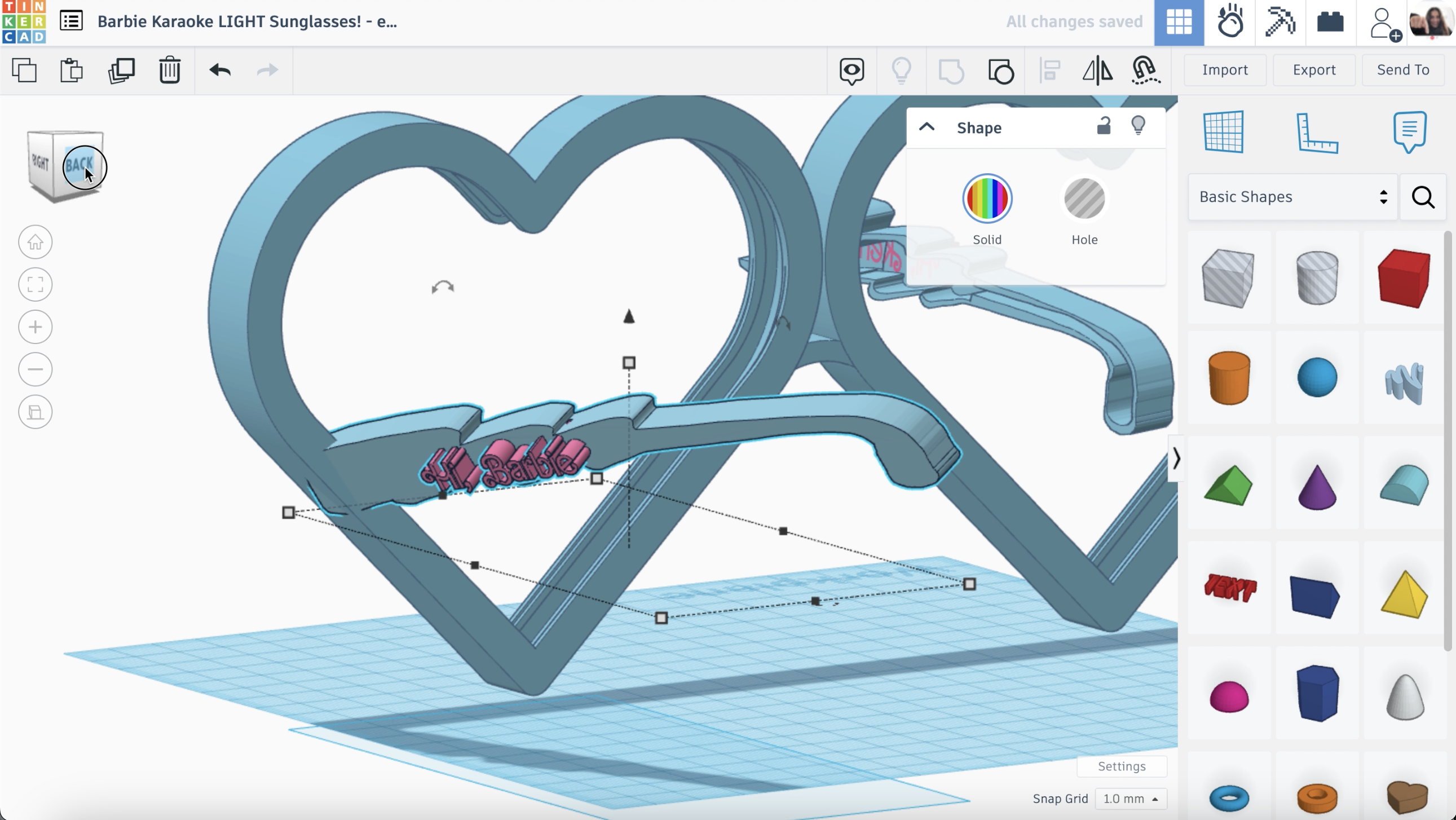This screenshot has width=1456, height=820.
Task: Set the shape to Hole
Action: (x=1084, y=199)
